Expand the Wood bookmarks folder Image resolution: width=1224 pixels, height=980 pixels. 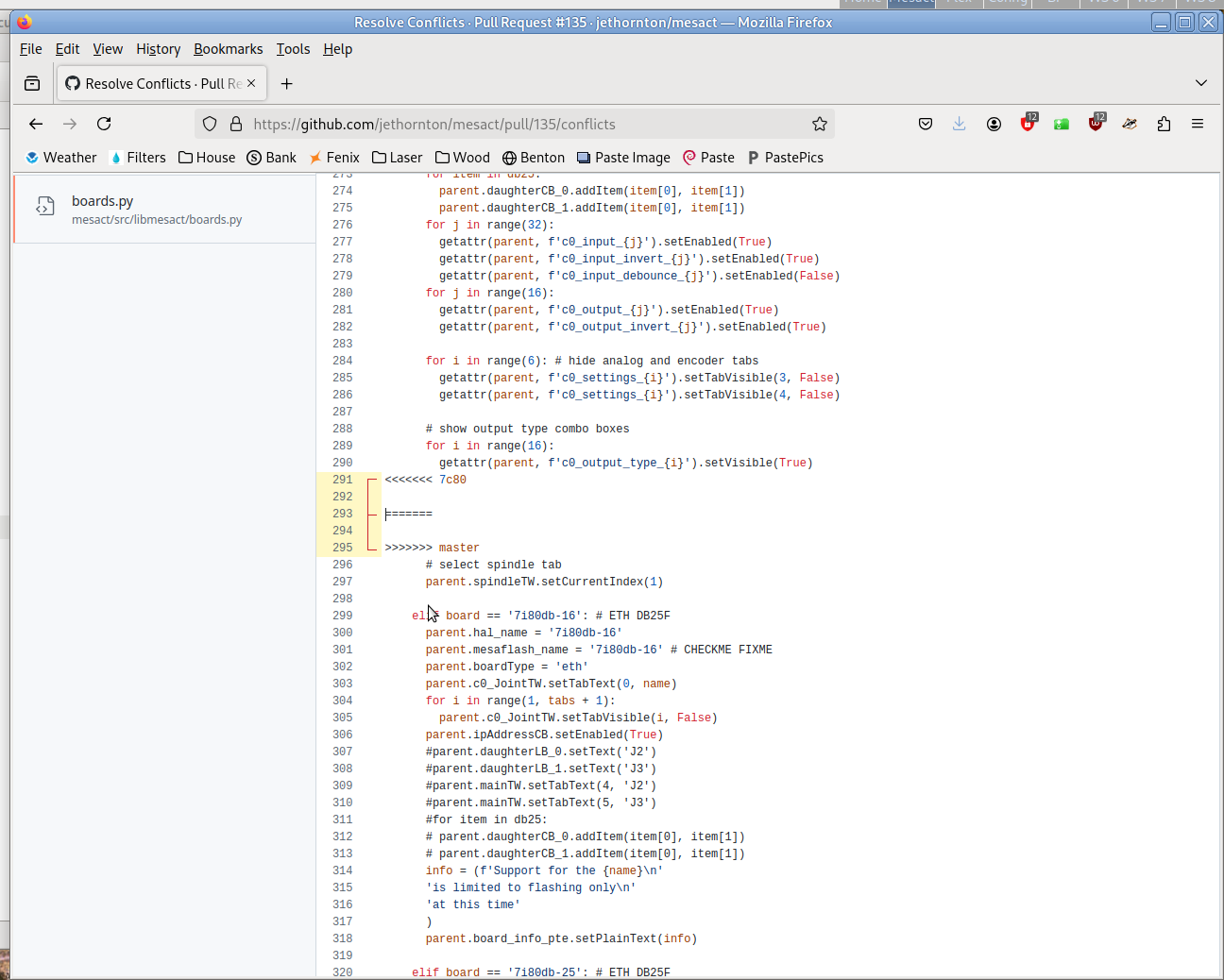point(463,158)
